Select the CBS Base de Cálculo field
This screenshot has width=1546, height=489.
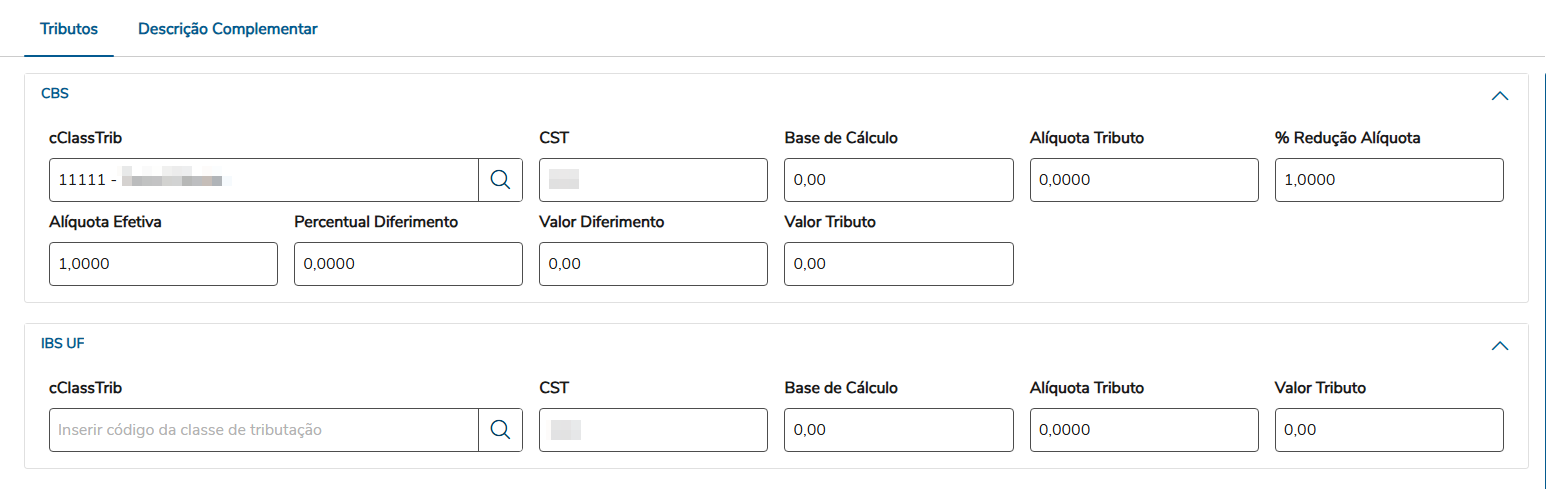click(898, 180)
